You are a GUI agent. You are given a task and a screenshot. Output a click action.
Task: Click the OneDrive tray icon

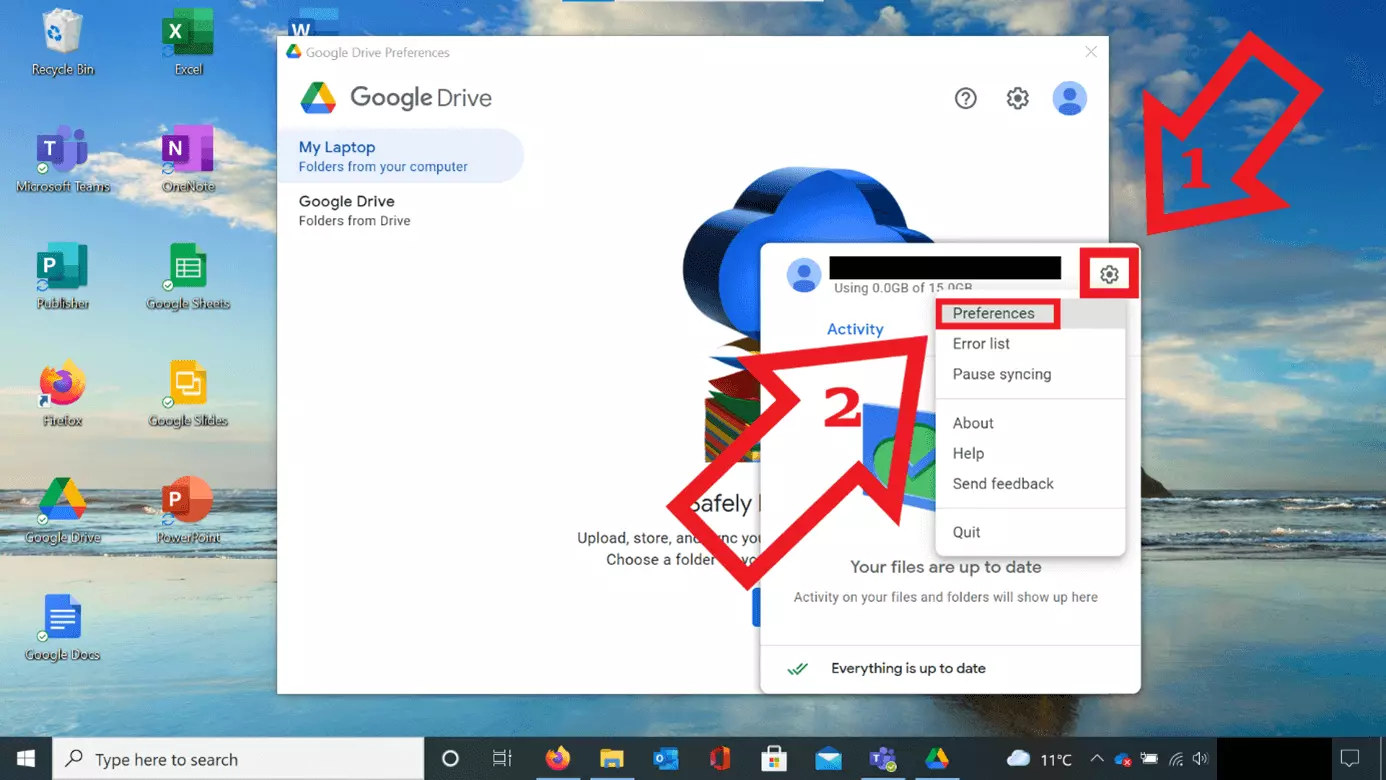1122,759
